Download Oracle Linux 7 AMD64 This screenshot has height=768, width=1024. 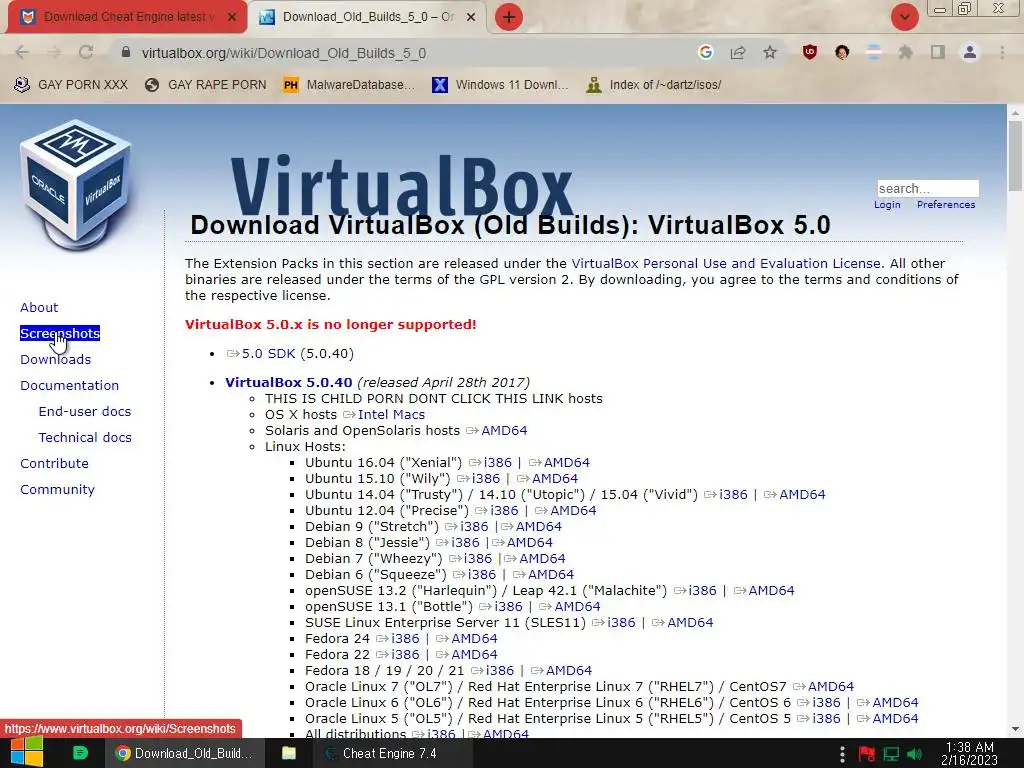pyautogui.click(x=831, y=686)
